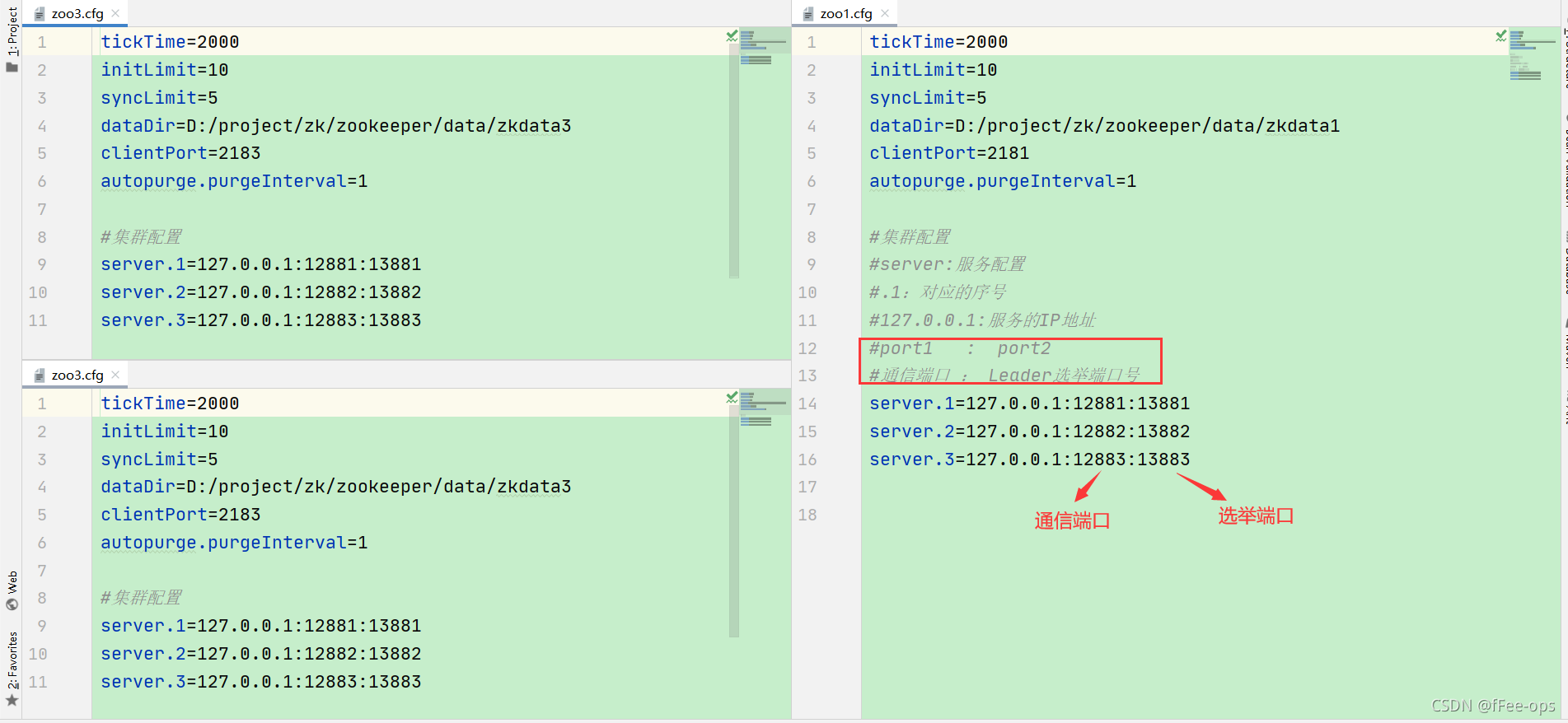The height and width of the screenshot is (723, 1568).
Task: Click syncLimit=5 in zoo1.cfg editor
Action: 928,98
